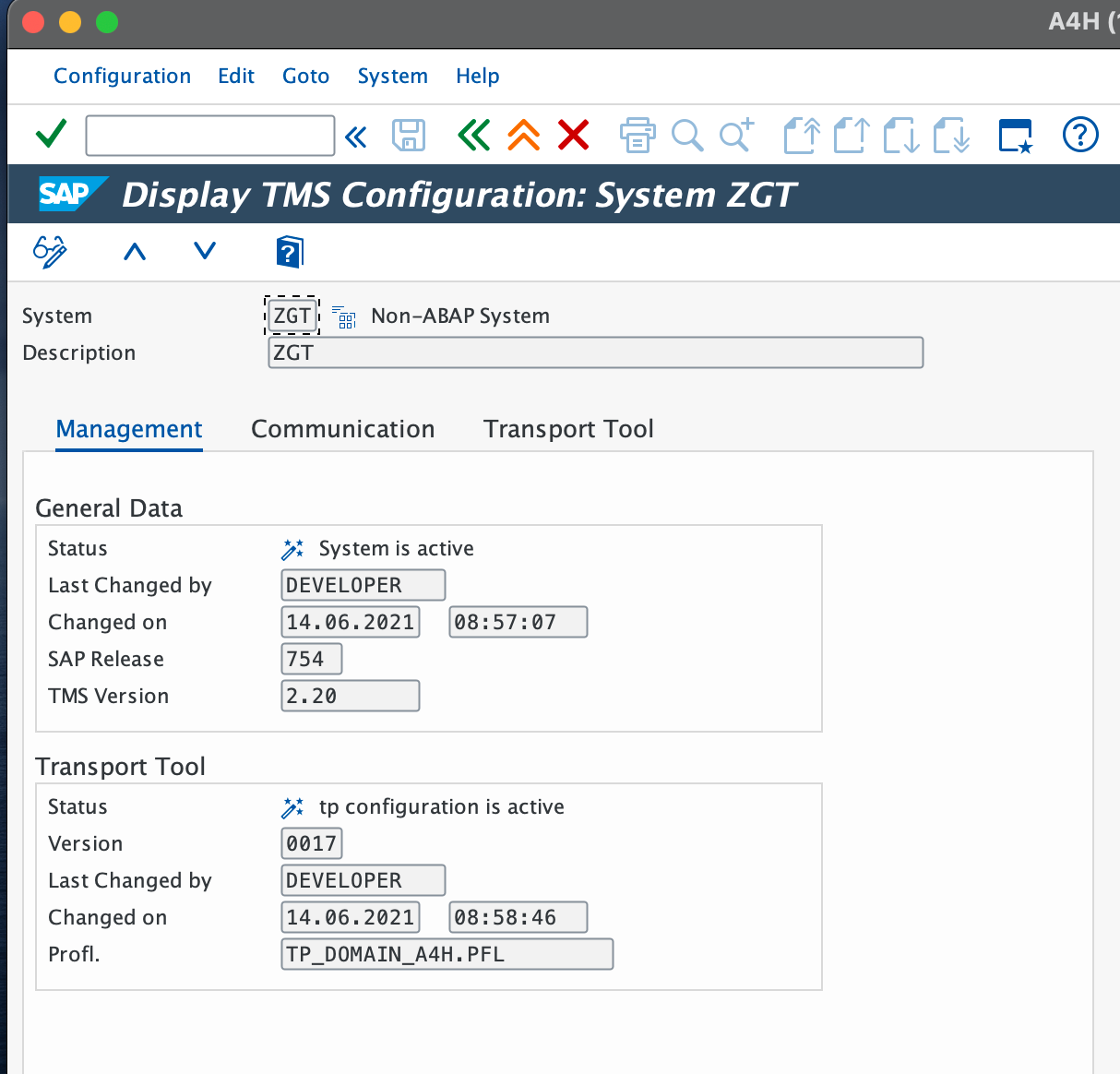Viewport: 1120px width, 1074px height.
Task: Click the SAP Release field 754
Action: click(312, 659)
